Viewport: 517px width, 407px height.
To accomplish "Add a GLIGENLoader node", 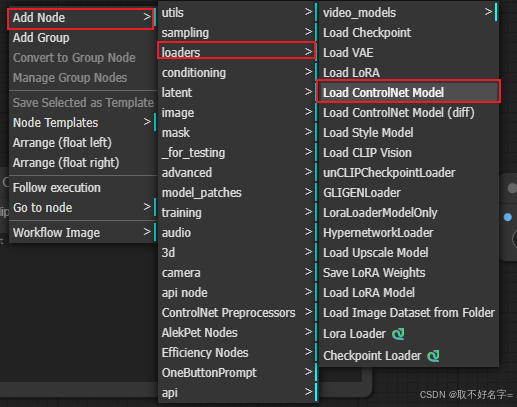I will tap(409, 193).
